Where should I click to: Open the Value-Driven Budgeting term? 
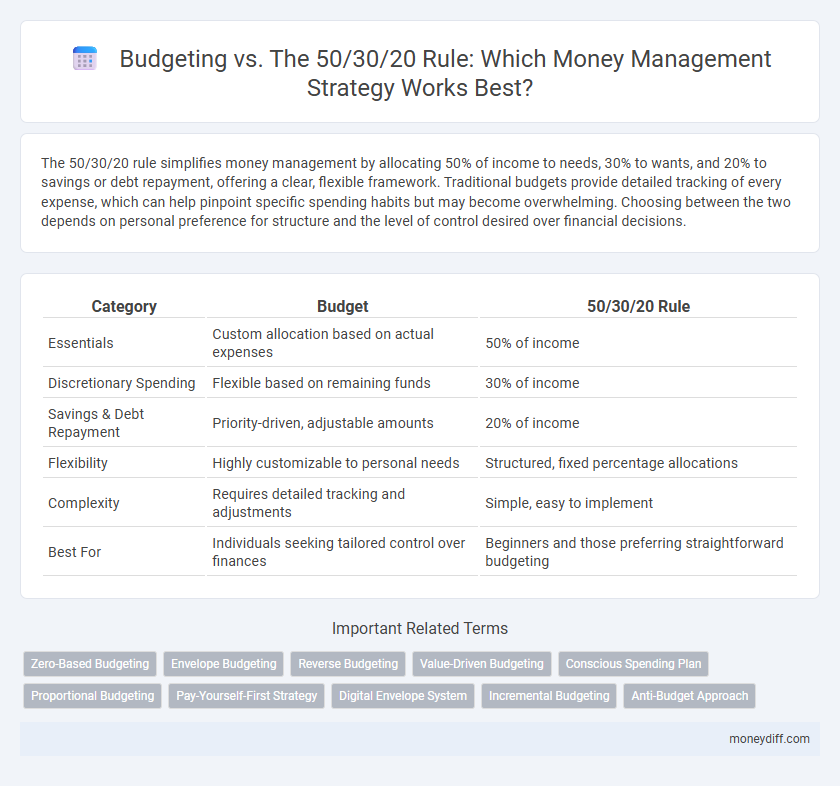coord(482,663)
